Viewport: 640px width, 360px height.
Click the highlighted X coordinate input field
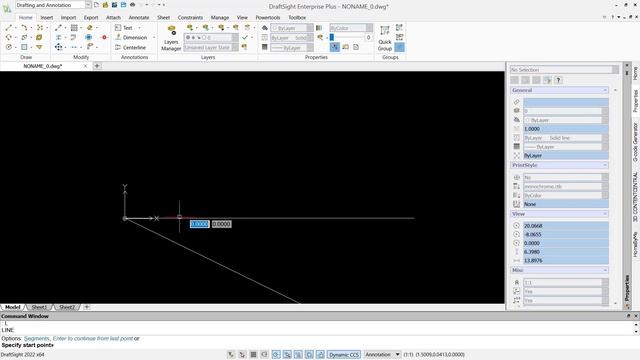point(200,224)
